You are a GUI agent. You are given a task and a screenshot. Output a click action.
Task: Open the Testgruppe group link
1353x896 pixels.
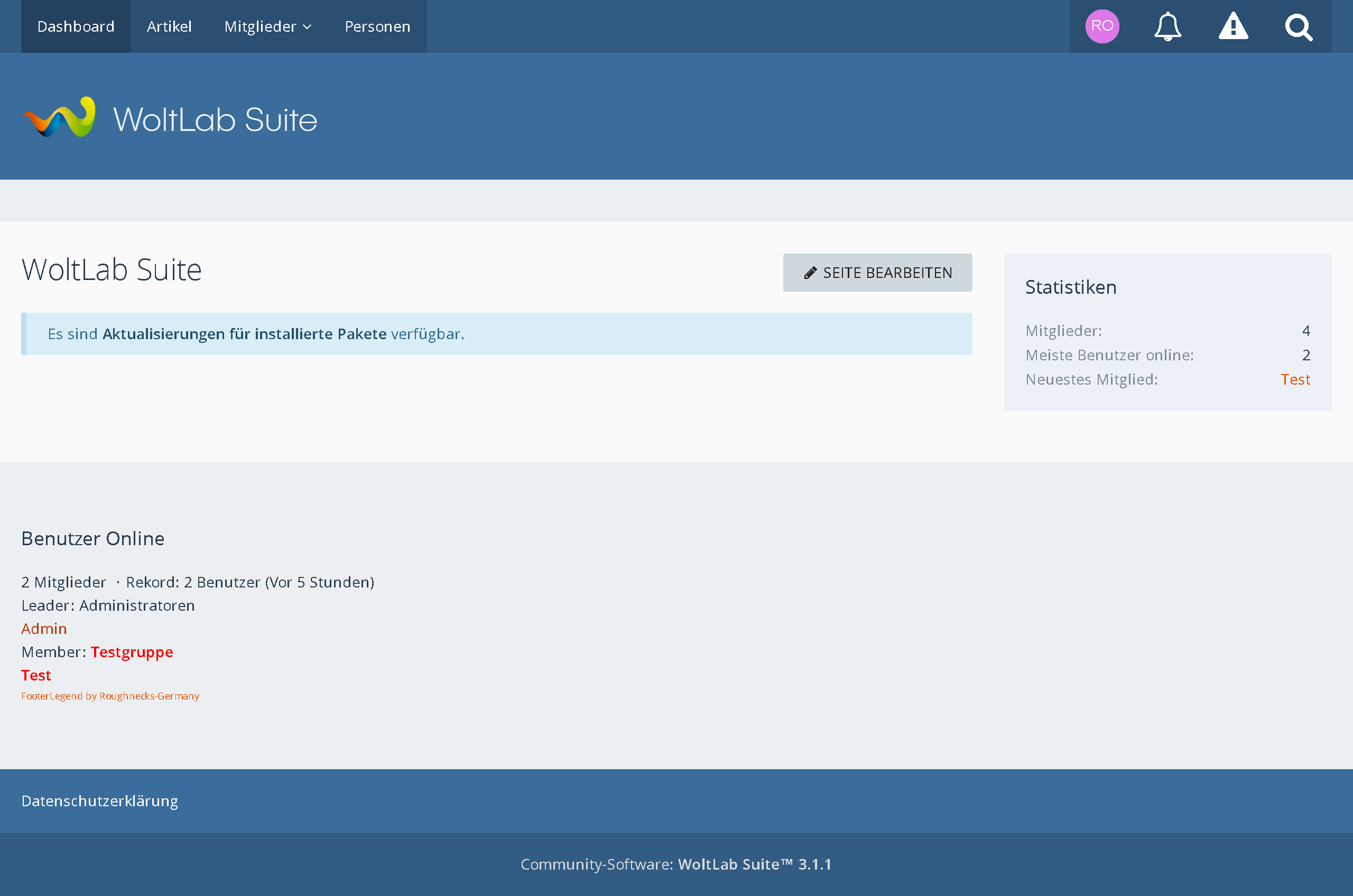[132, 652]
